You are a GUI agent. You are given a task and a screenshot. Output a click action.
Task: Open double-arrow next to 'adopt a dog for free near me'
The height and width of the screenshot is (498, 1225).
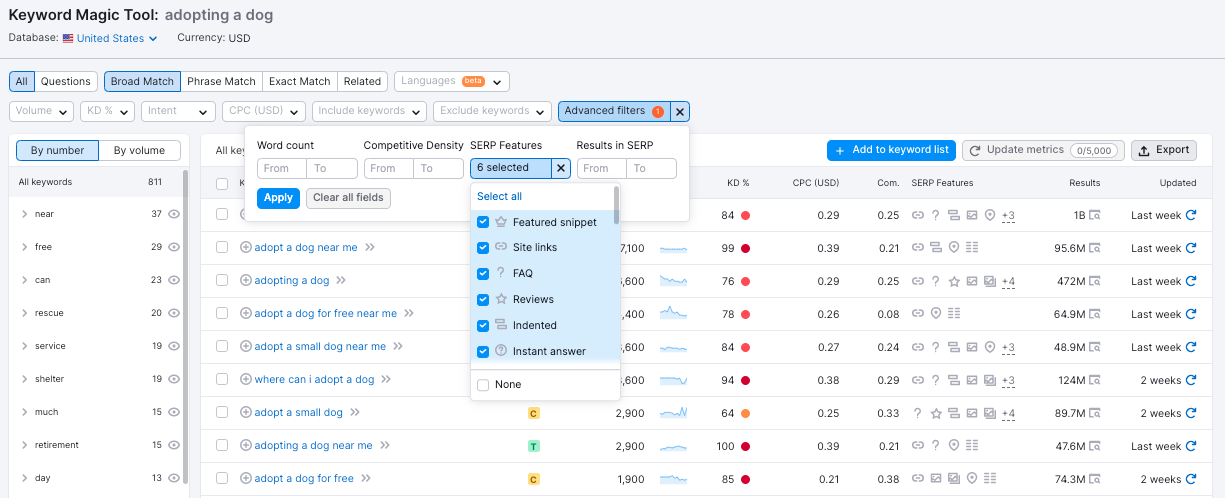(409, 314)
